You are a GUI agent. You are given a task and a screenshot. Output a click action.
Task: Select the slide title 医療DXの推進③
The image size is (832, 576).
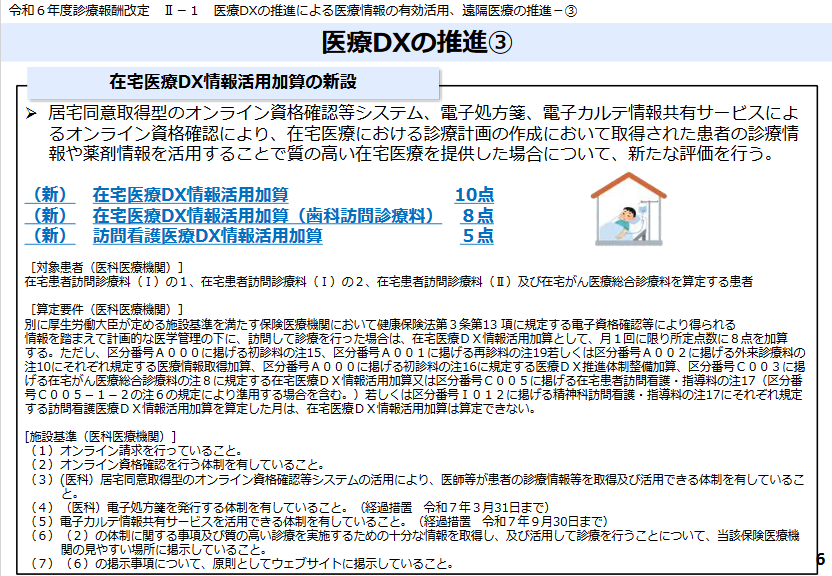(x=417, y=43)
